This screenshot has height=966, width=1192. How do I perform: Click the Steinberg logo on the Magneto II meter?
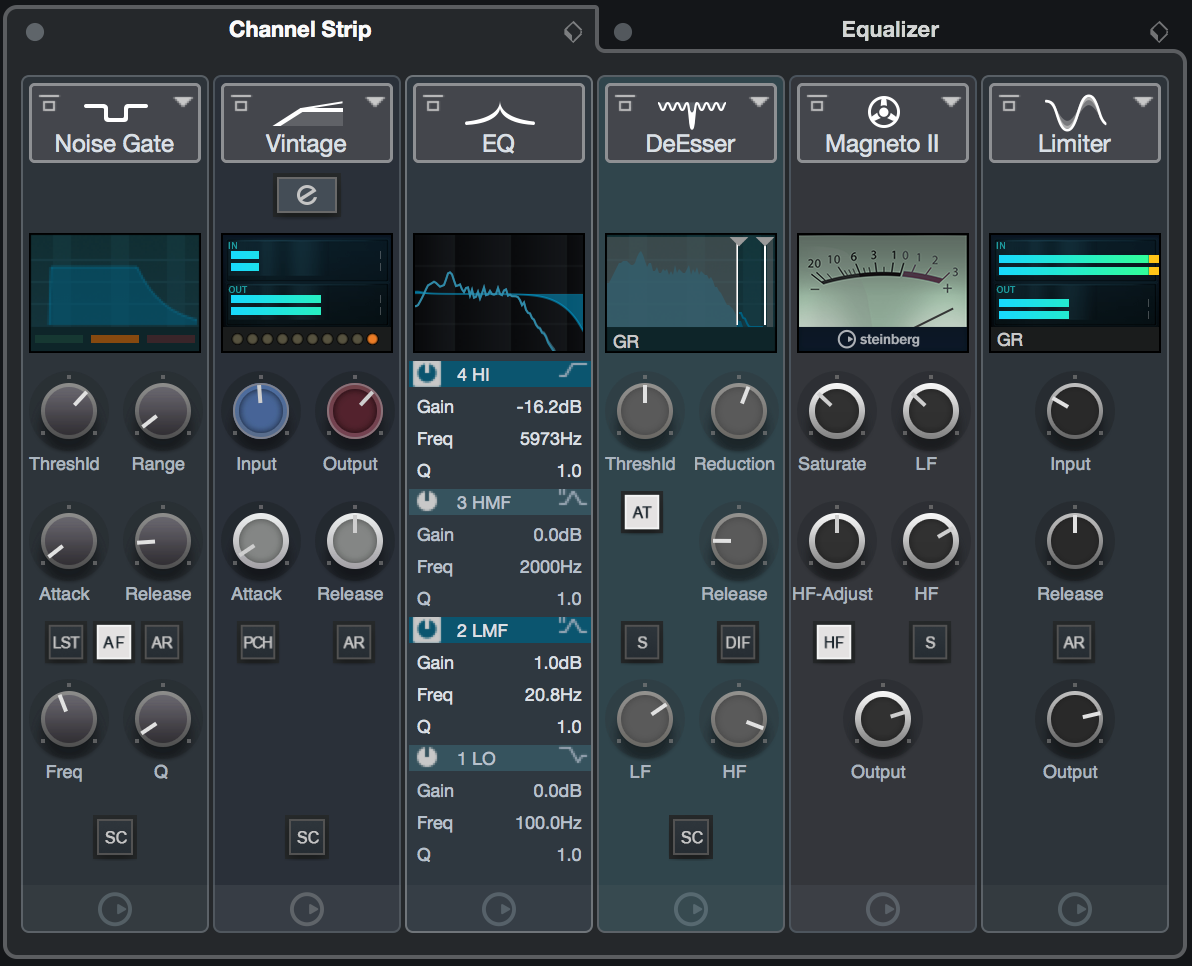(881, 337)
